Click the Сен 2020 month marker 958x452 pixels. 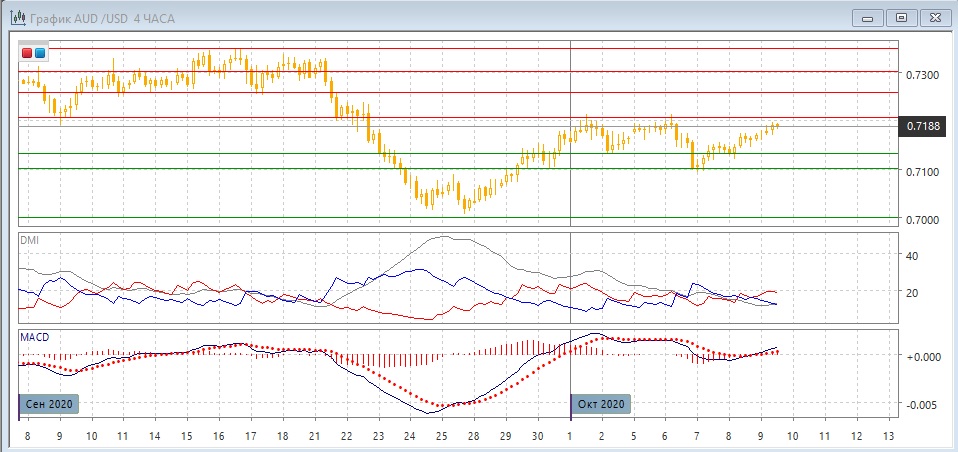(50, 403)
